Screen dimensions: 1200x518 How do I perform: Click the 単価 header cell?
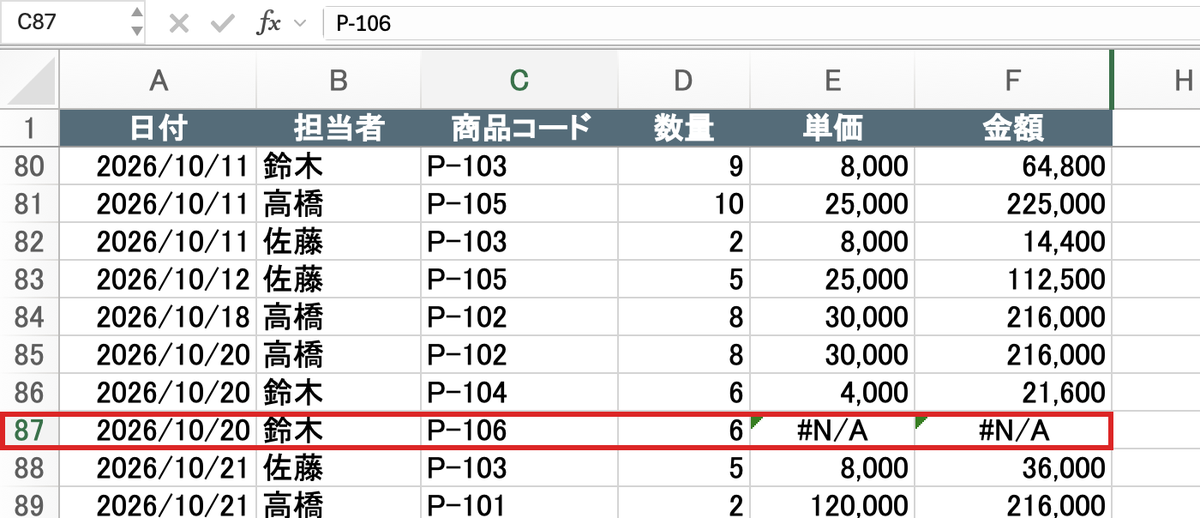[832, 128]
